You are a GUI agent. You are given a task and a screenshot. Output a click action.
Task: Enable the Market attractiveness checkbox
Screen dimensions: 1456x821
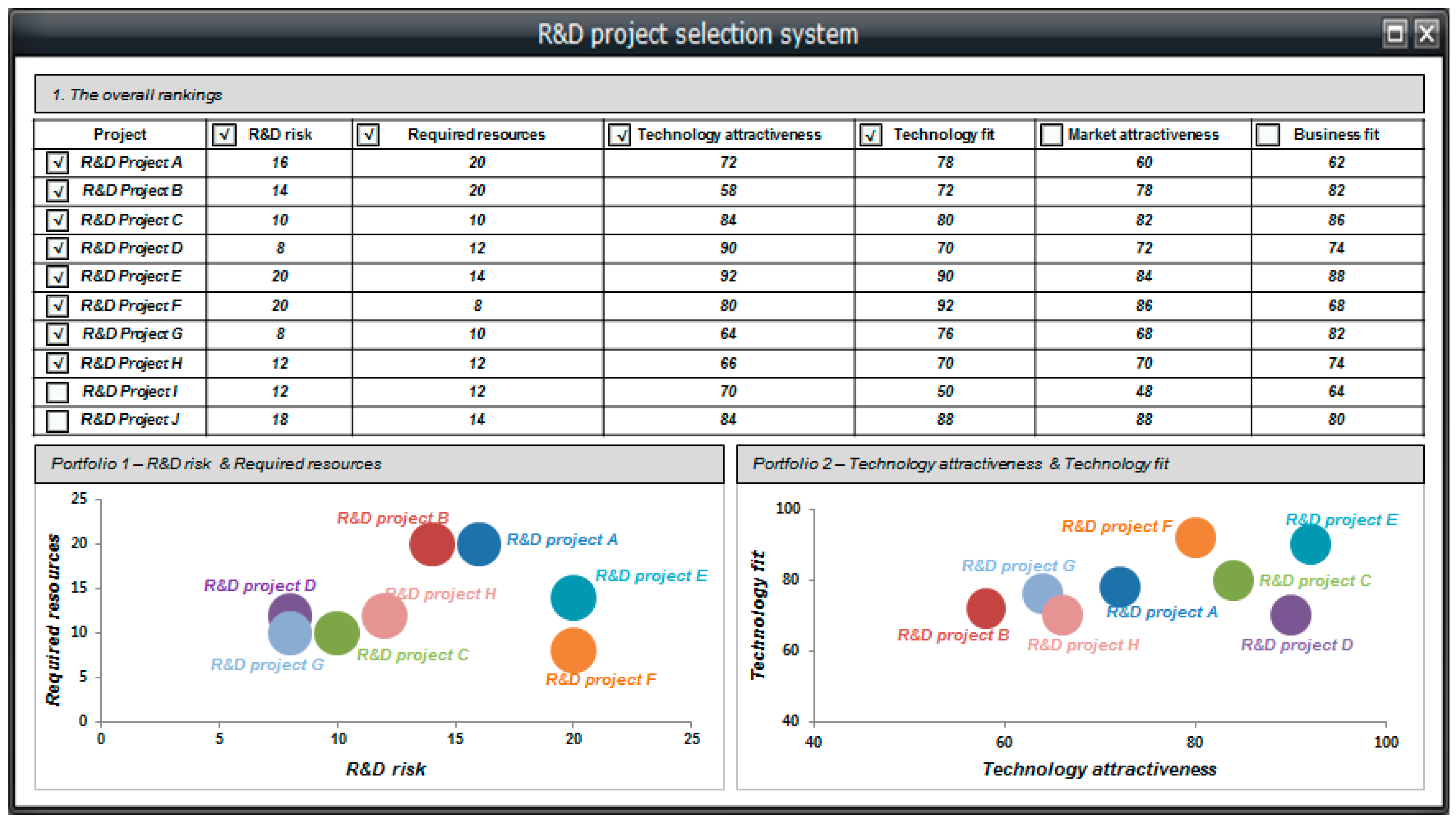tap(1051, 135)
